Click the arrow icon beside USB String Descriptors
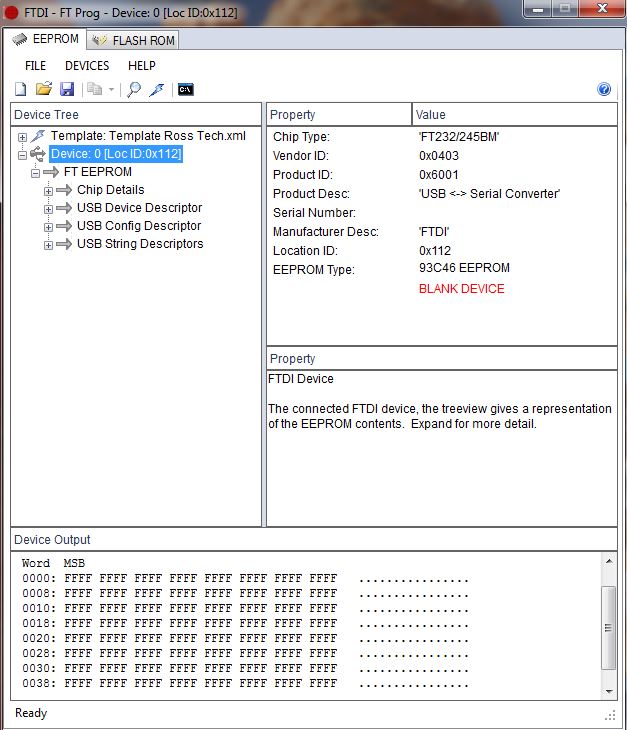The height and width of the screenshot is (730, 627). [x=64, y=244]
